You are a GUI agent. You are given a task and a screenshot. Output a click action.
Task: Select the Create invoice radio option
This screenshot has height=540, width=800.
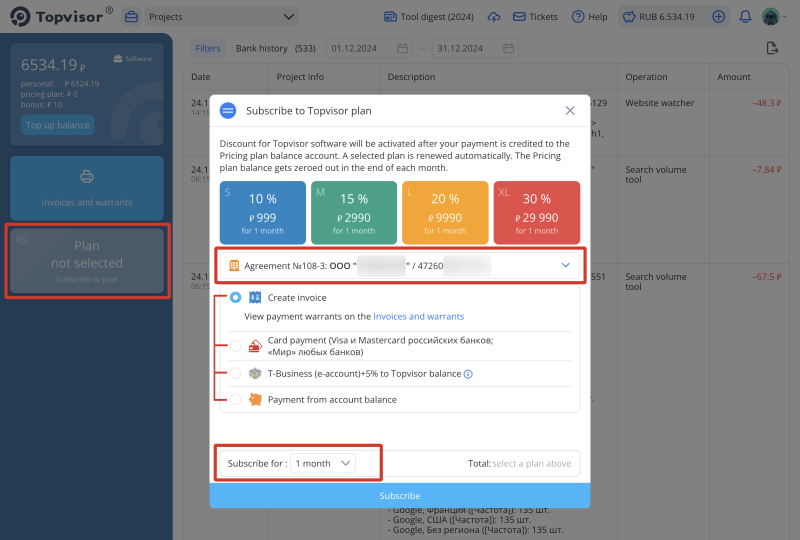[235, 298]
